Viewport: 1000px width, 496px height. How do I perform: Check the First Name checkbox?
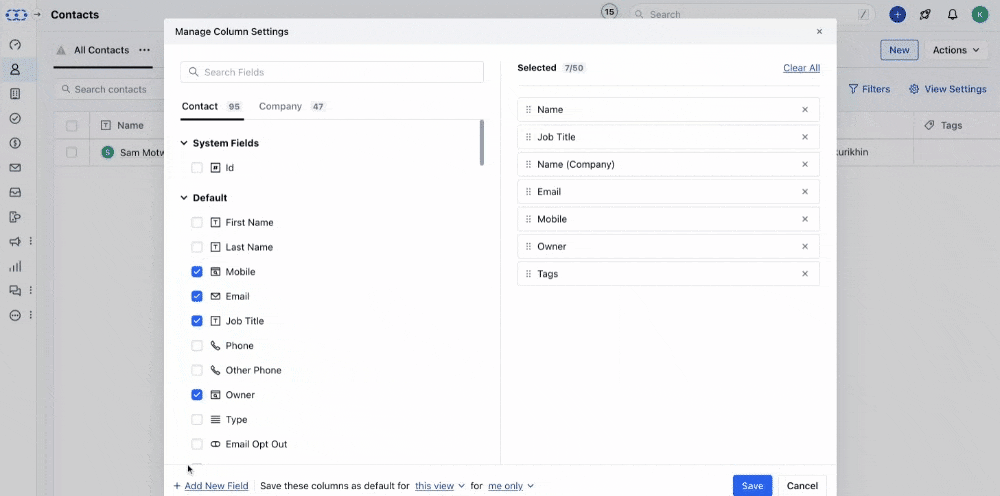(x=197, y=222)
